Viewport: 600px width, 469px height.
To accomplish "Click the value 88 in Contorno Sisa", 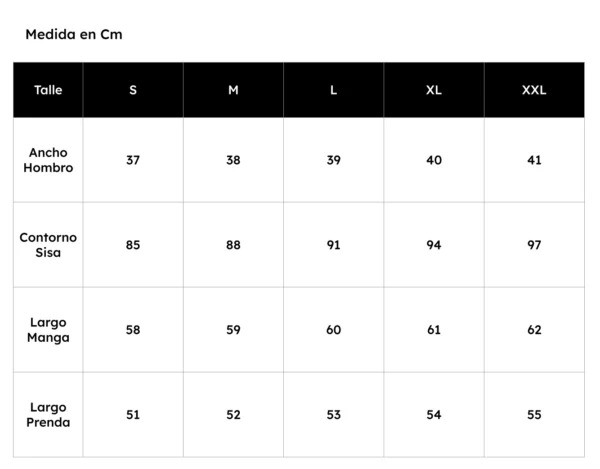I will coord(233,245).
